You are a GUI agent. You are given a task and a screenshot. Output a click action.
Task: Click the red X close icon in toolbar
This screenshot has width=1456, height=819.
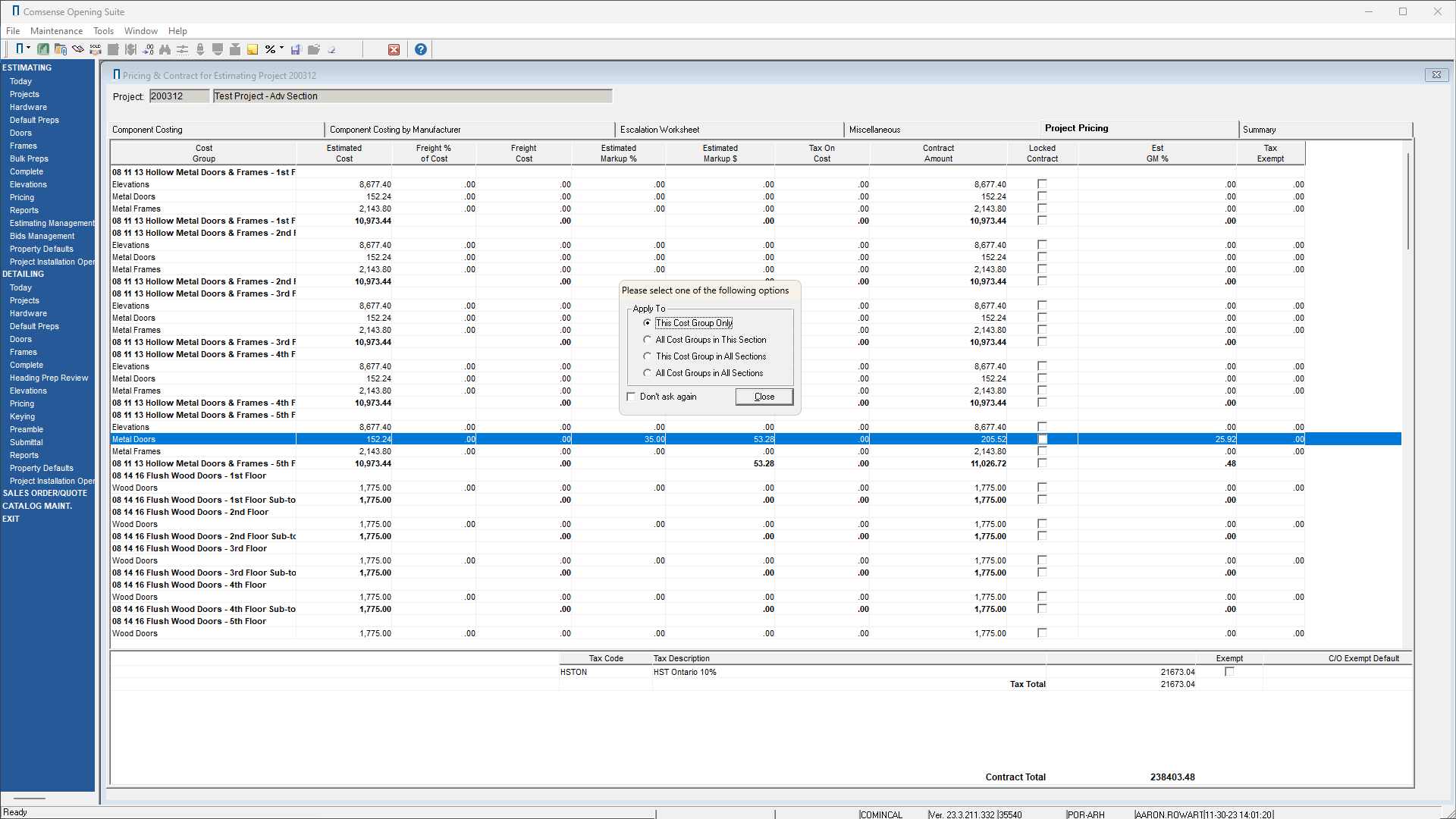point(394,49)
